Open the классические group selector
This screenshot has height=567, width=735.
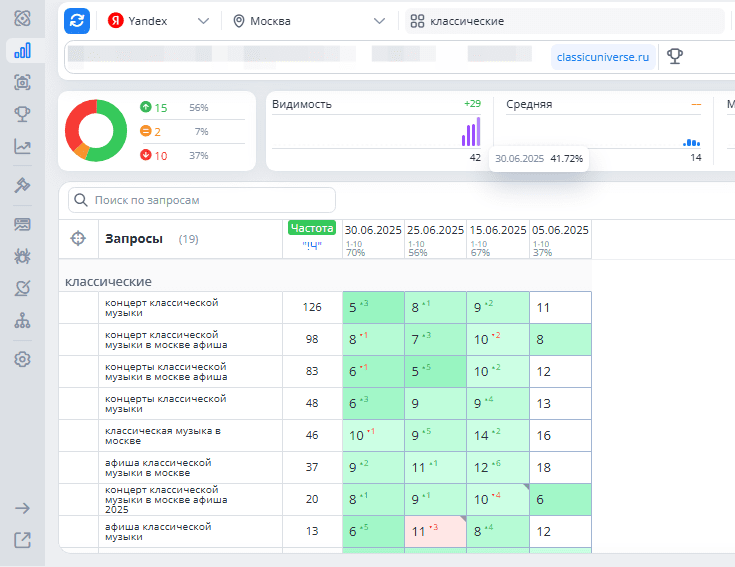[x=564, y=21]
